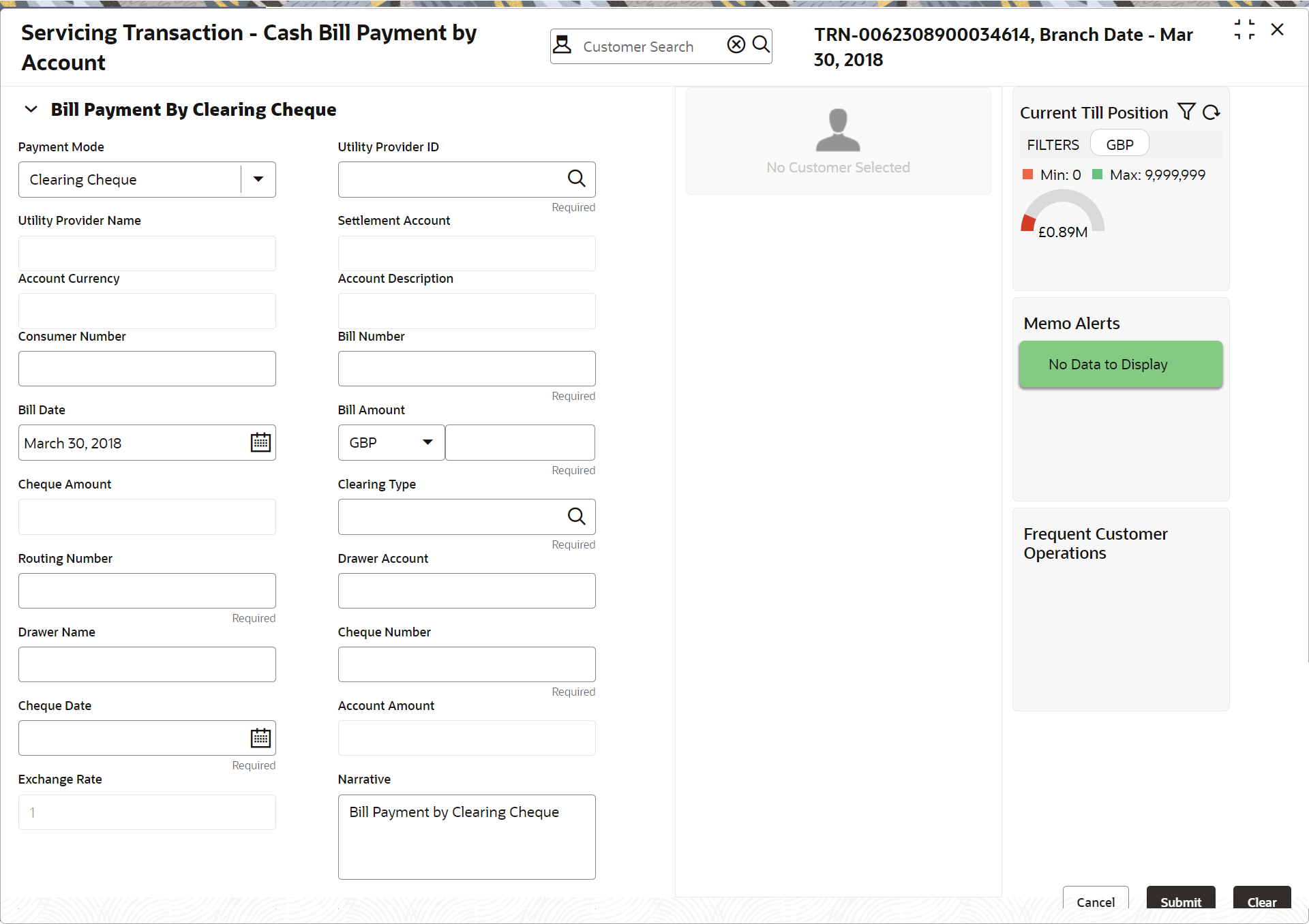Click the till position filter funnel icon
Screen dimensions: 1309x924
[1186, 112]
